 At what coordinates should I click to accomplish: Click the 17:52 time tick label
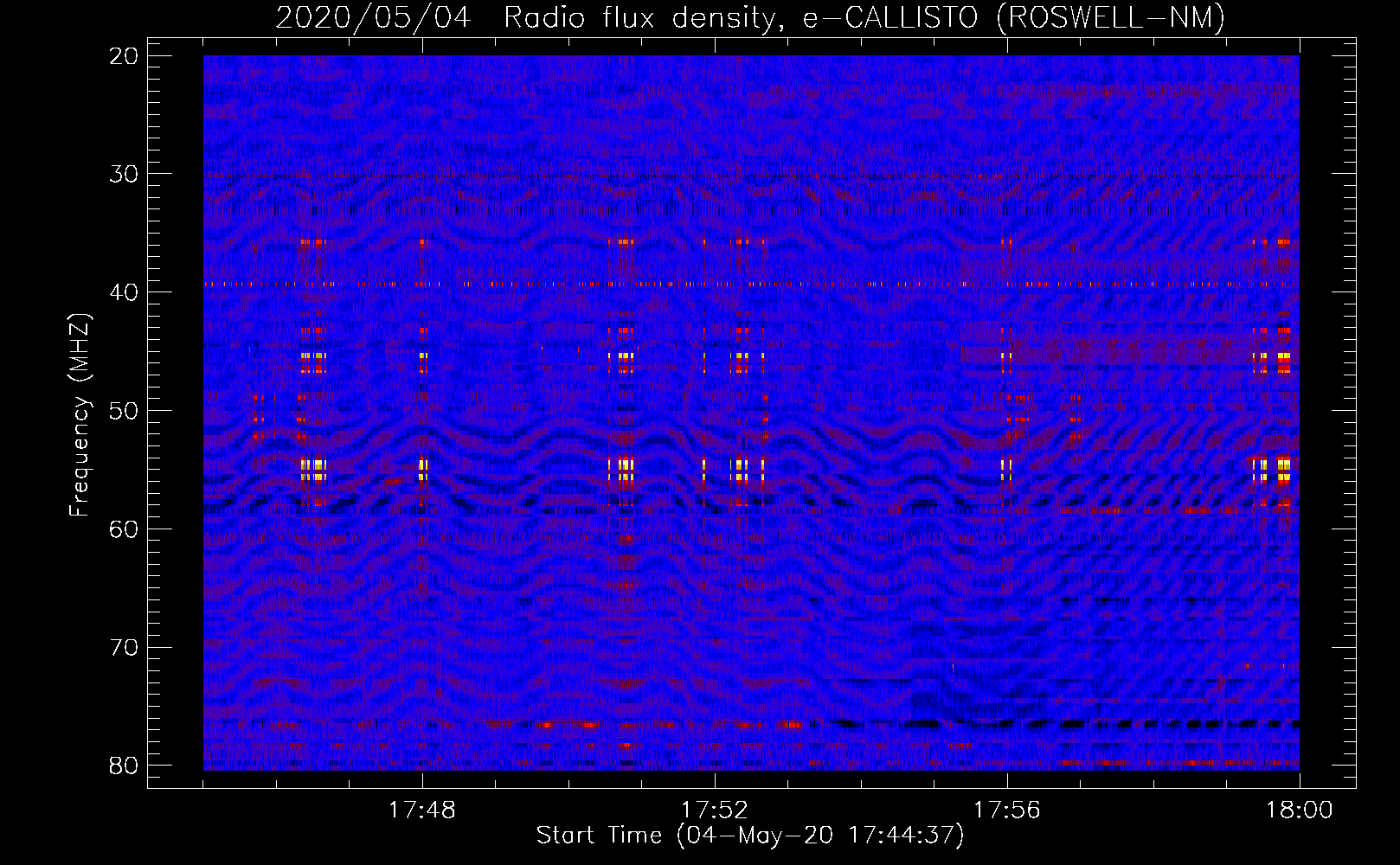point(715,811)
